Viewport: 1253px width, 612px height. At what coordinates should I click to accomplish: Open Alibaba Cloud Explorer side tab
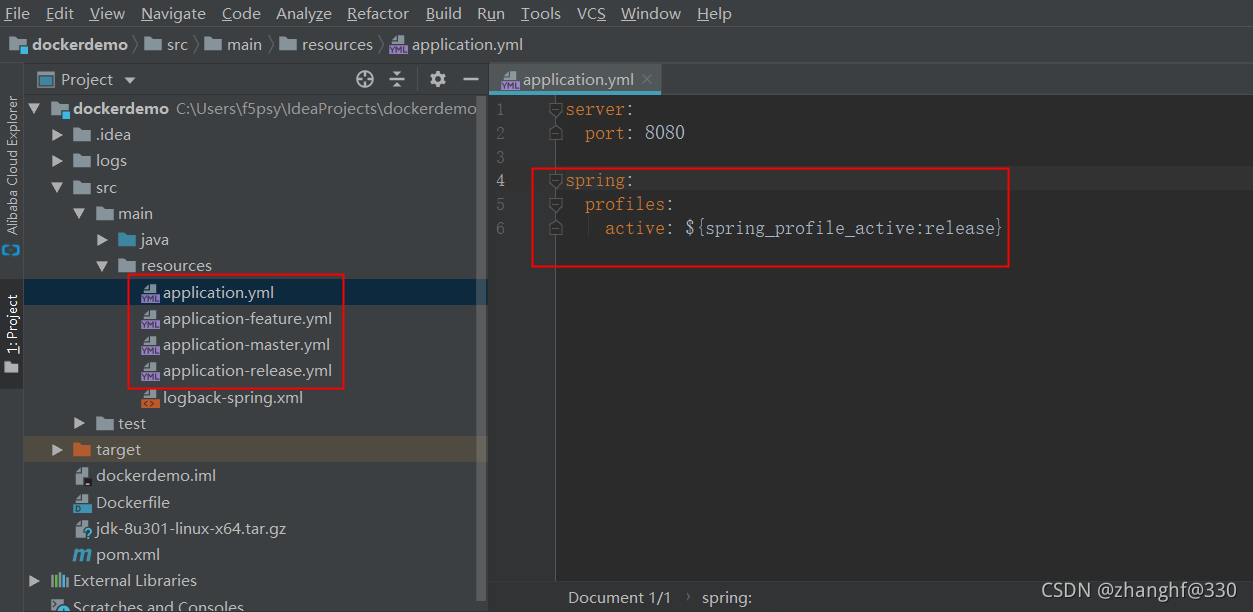coord(12,165)
